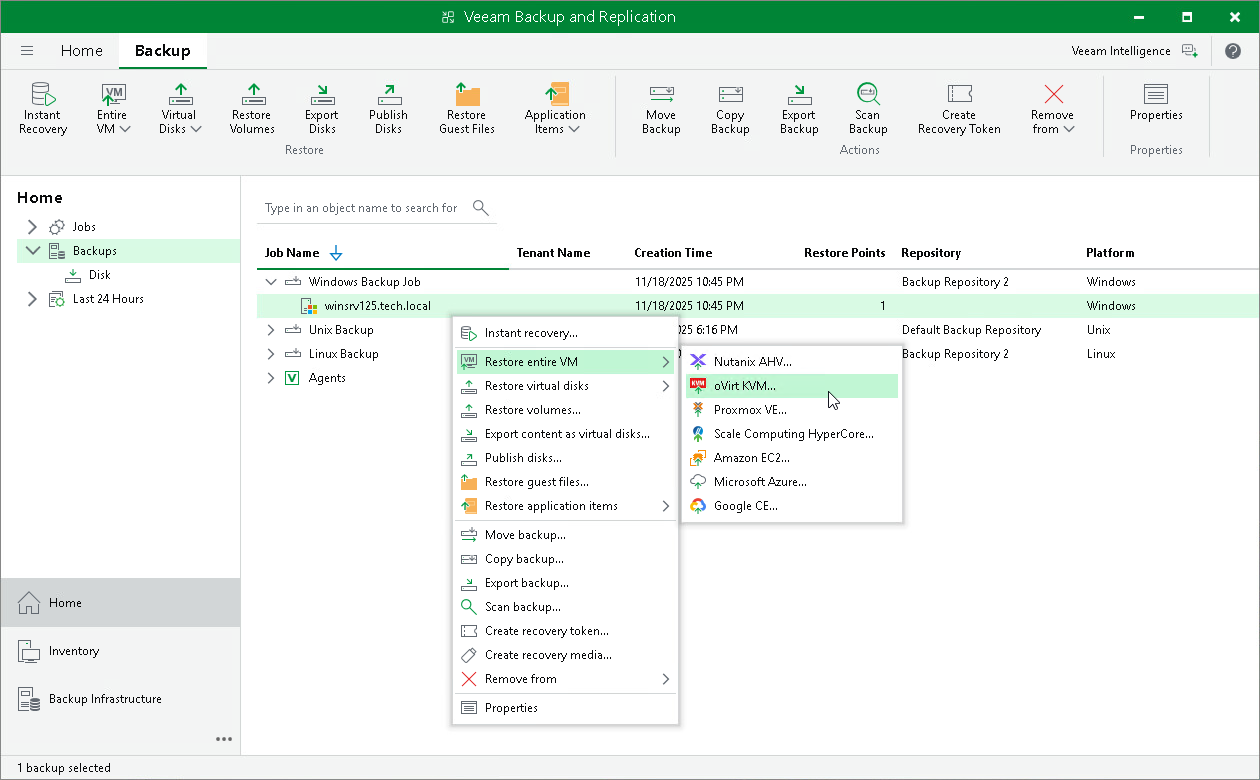Switch to the Home ribbon tab
1260x780 pixels.
pos(81,50)
